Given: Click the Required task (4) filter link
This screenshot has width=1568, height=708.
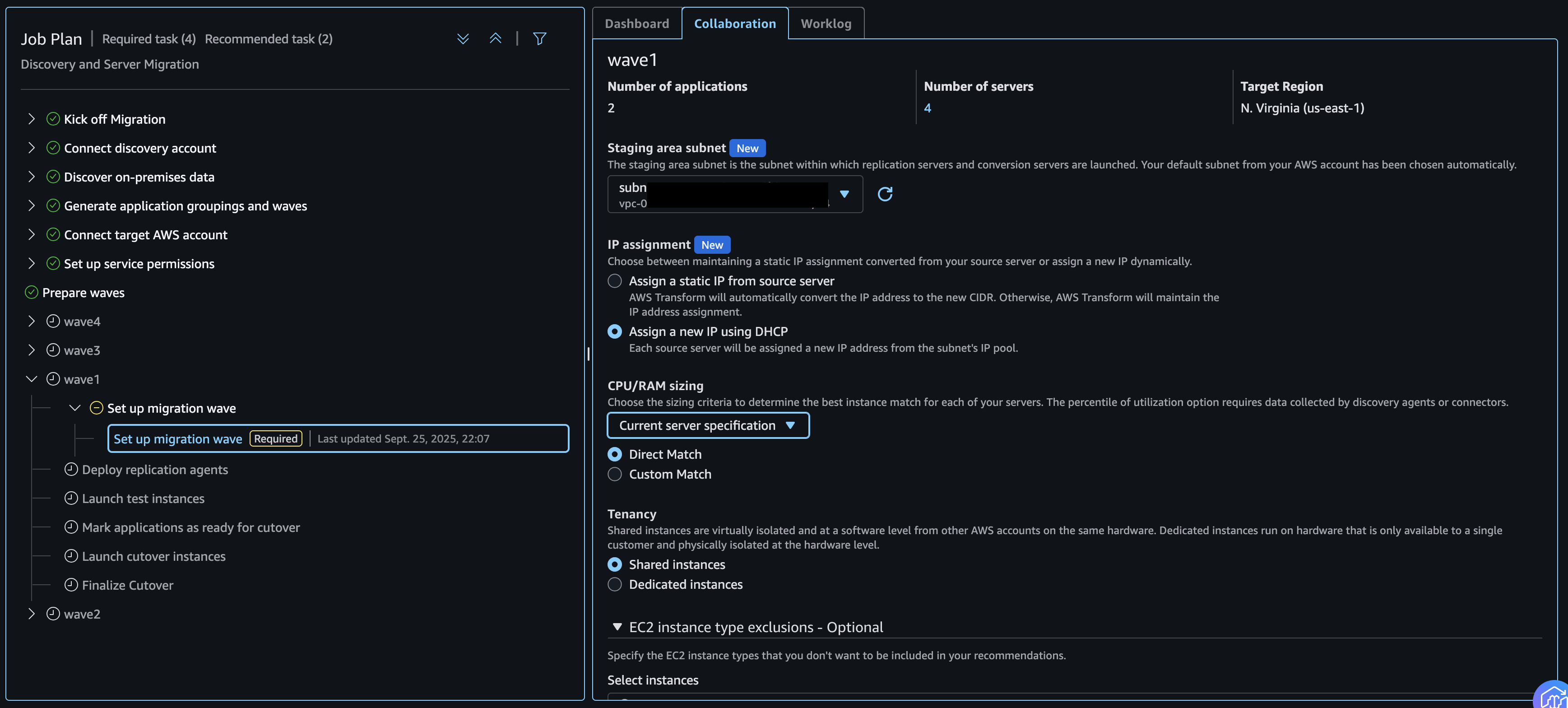Looking at the screenshot, I should point(148,38).
